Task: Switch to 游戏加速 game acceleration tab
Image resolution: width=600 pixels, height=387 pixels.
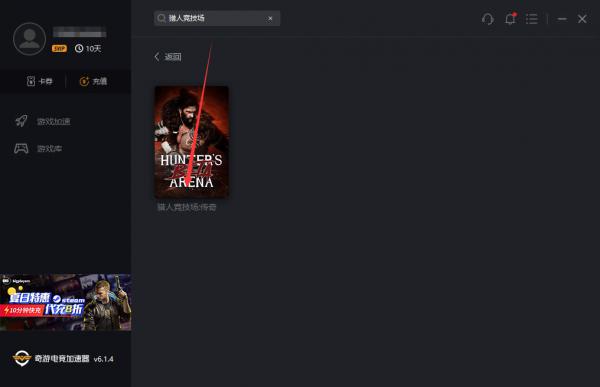Action: [54, 122]
